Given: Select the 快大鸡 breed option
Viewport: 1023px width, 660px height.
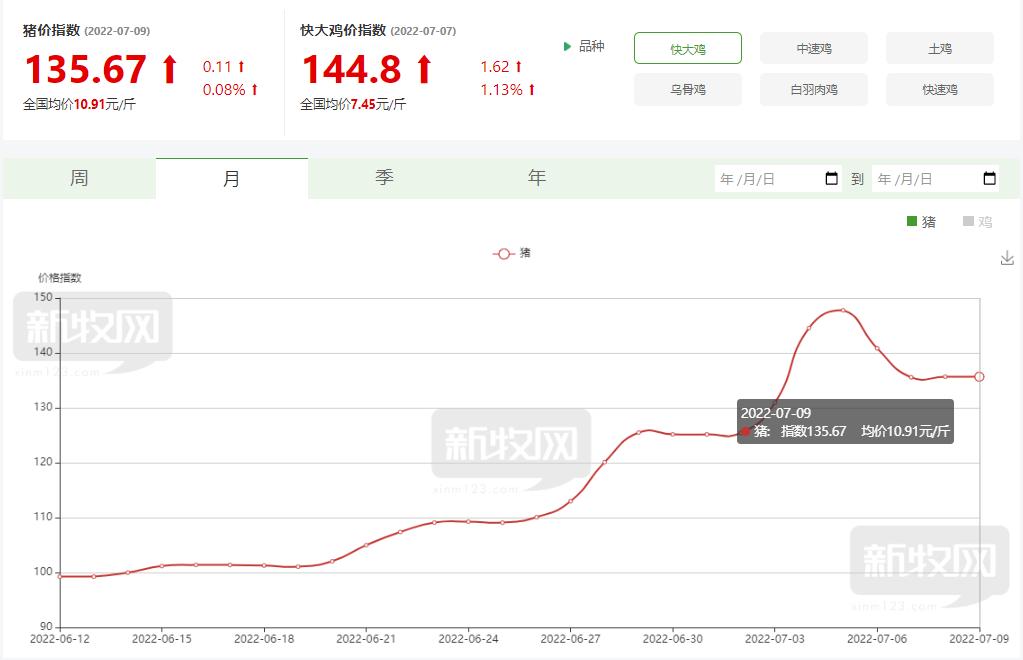Looking at the screenshot, I should (687, 48).
